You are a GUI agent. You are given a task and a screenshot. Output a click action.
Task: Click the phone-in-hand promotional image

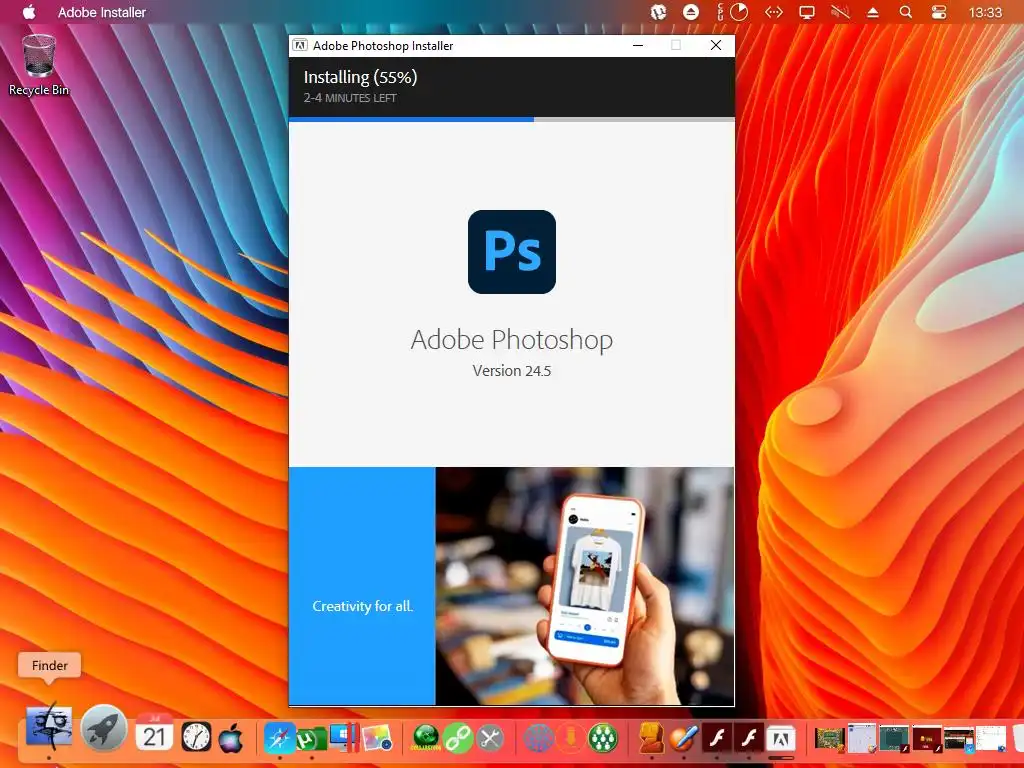585,586
